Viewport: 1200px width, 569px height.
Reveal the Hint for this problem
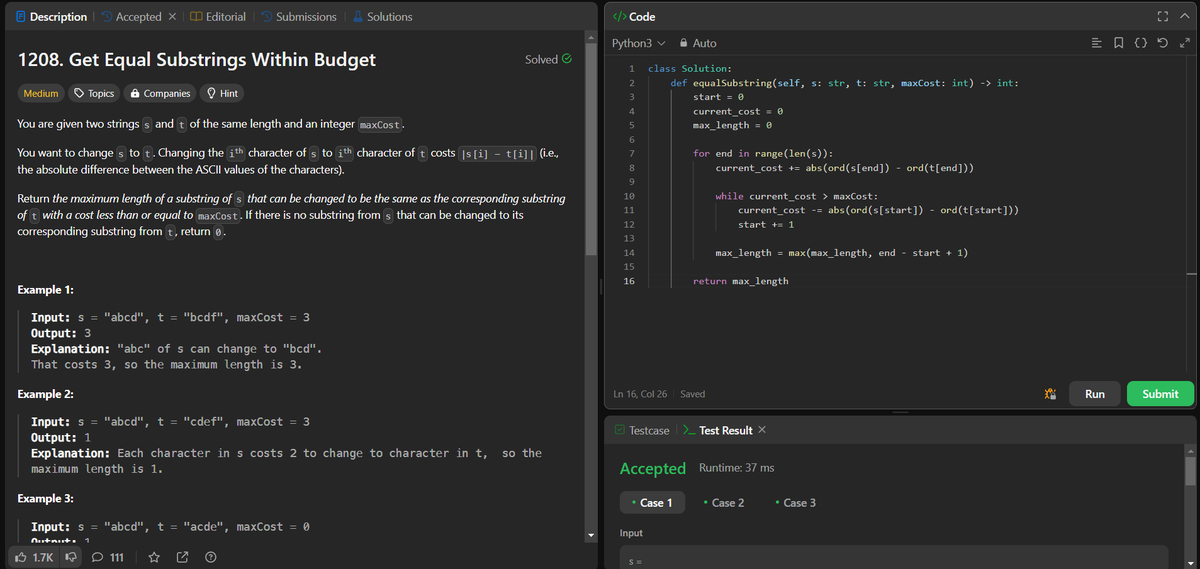(x=221, y=93)
